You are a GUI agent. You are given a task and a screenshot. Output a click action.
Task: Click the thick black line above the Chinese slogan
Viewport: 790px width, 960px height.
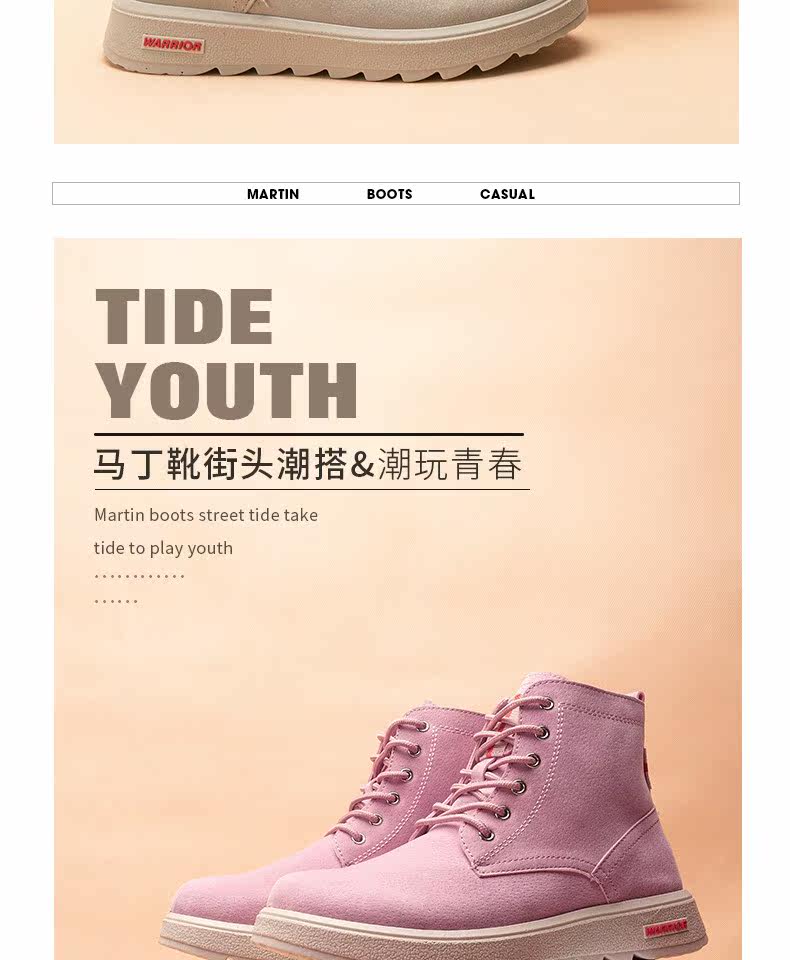309,434
